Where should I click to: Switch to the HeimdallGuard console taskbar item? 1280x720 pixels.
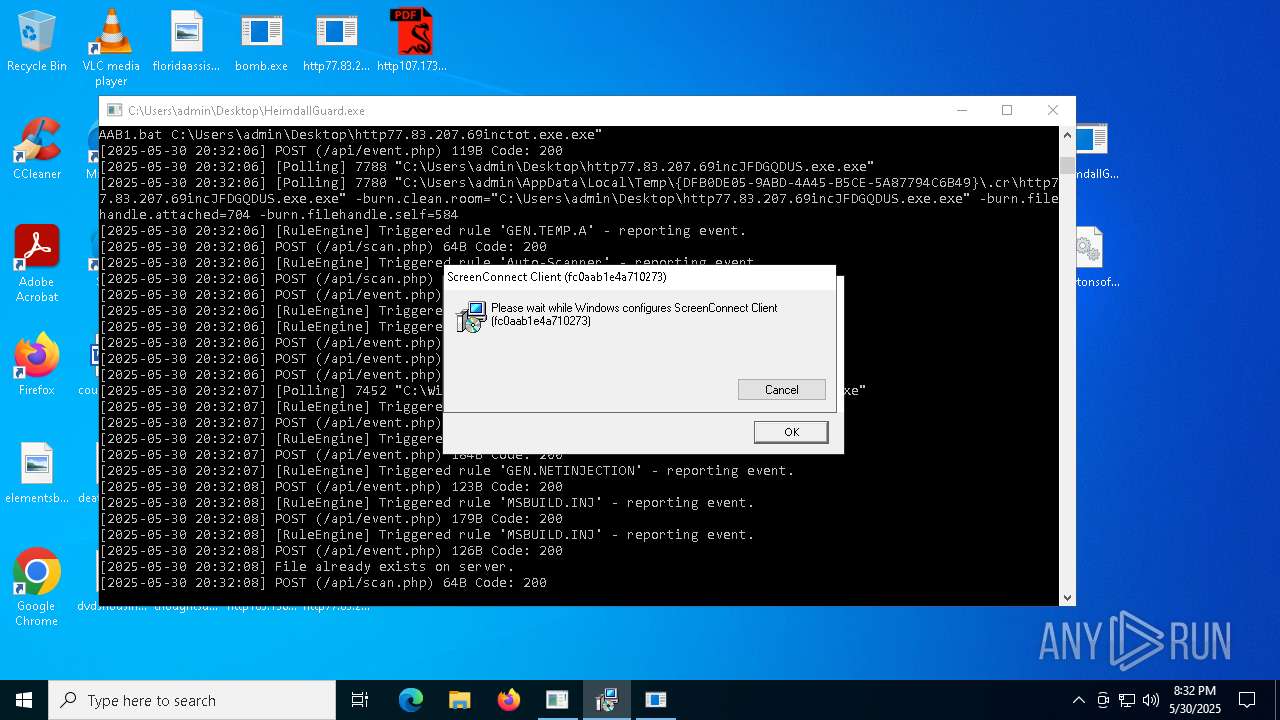[557, 700]
